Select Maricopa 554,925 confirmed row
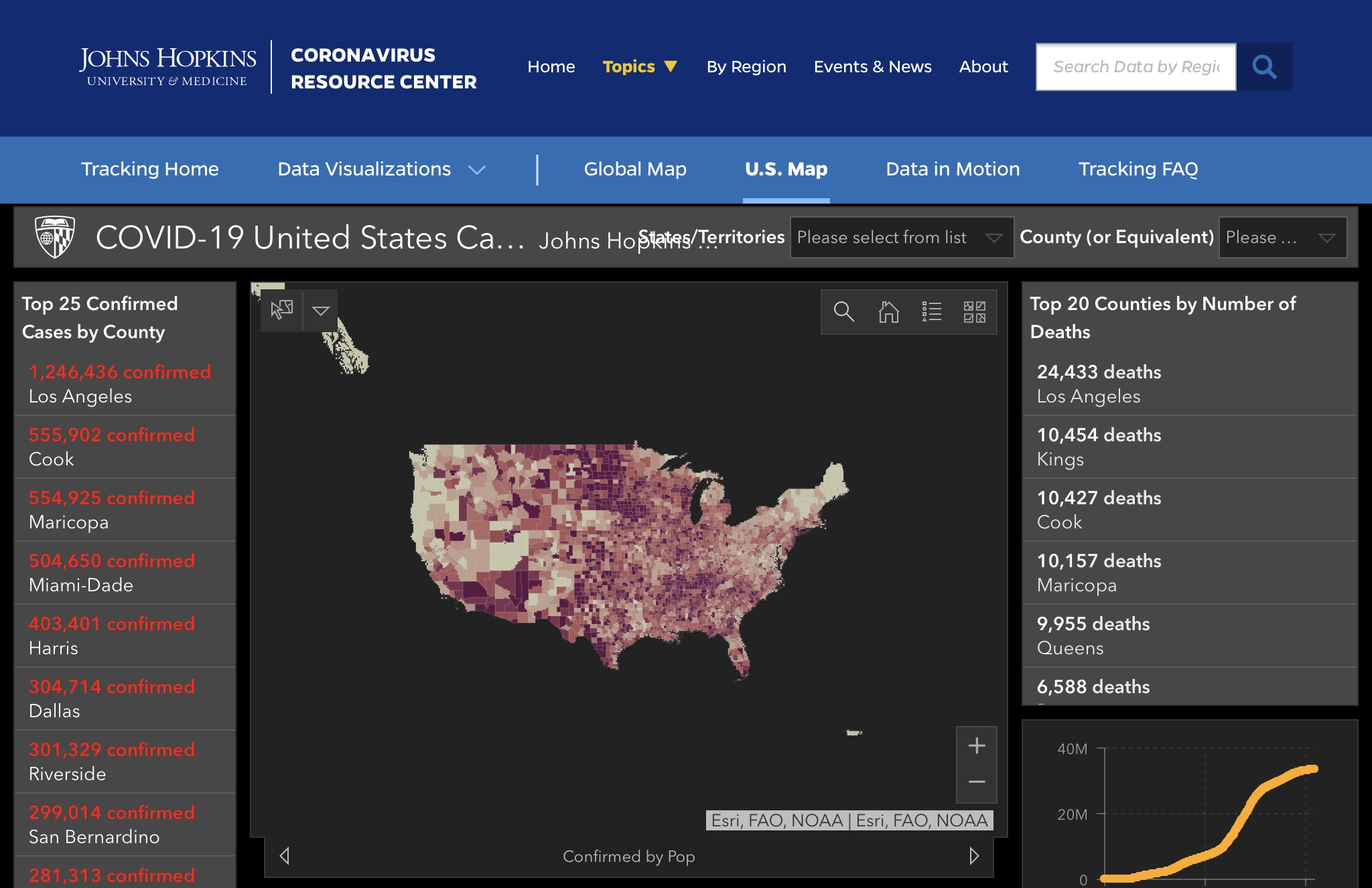The height and width of the screenshot is (888, 1372). 125,510
